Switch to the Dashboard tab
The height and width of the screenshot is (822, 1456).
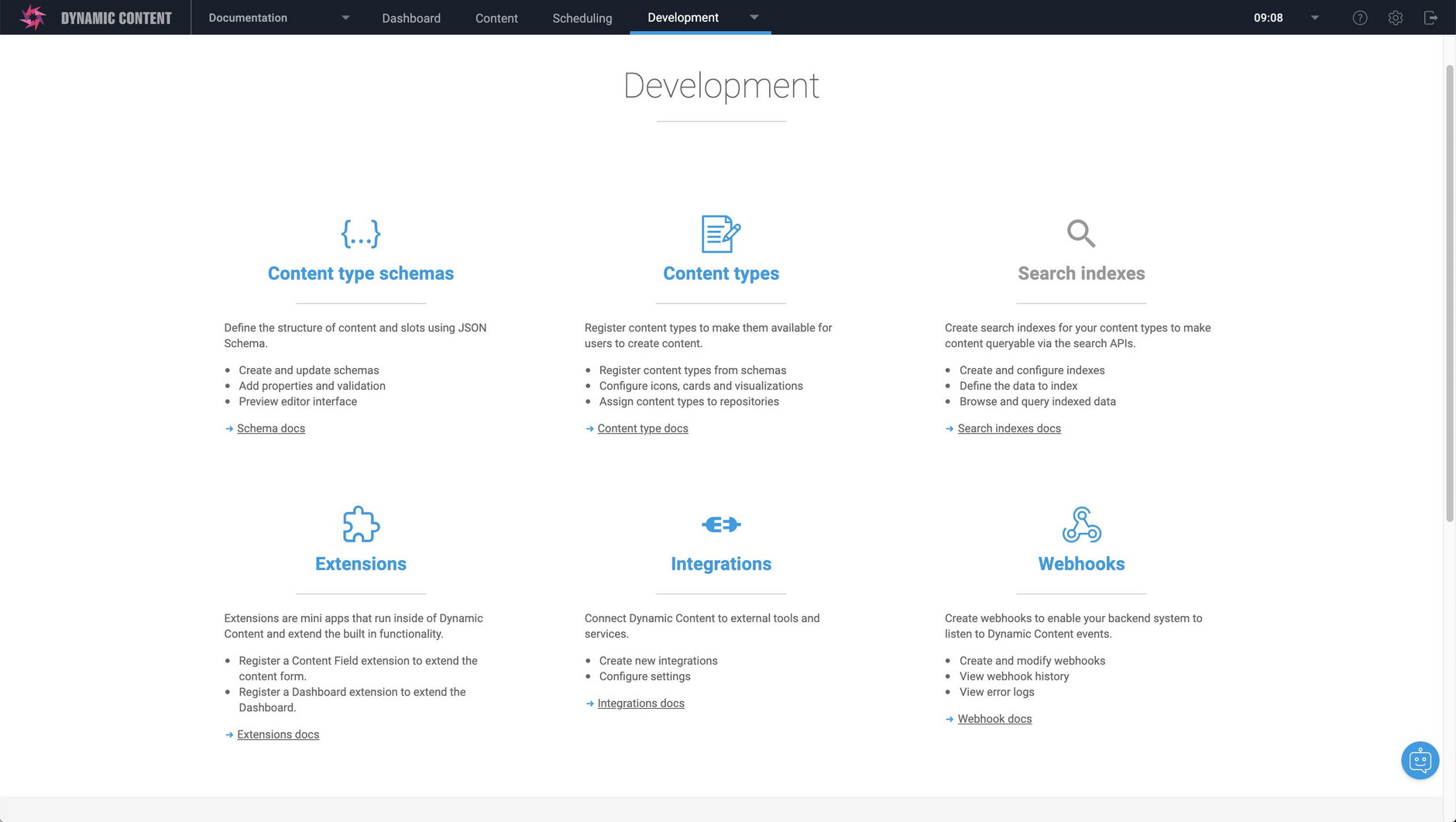(411, 17)
